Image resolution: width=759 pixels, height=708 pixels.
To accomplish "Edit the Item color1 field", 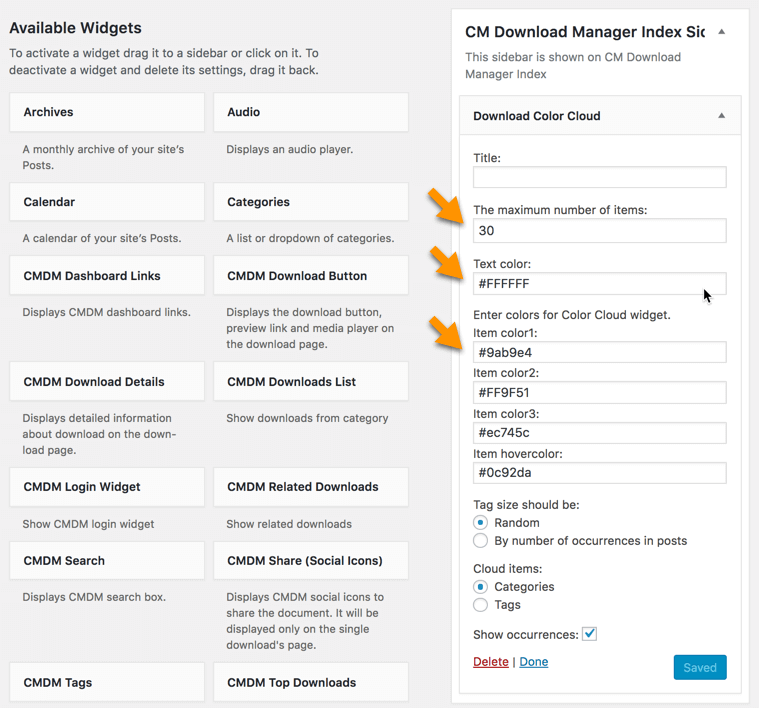I will 599,352.
